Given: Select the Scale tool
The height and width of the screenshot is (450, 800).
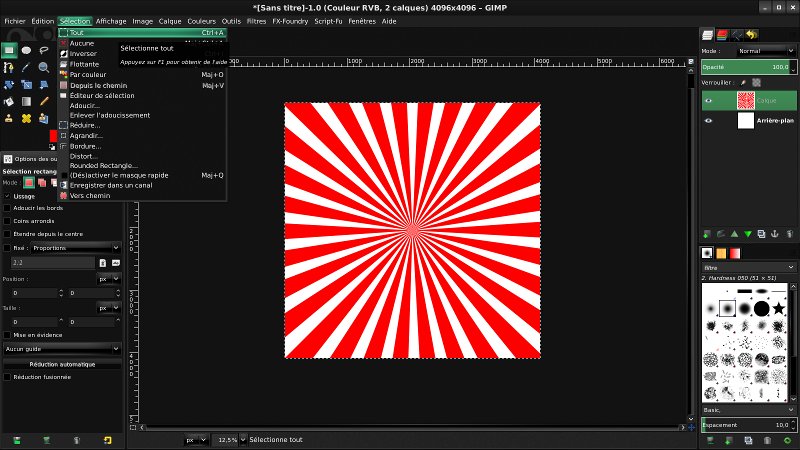Looking at the screenshot, I should coord(27,85).
